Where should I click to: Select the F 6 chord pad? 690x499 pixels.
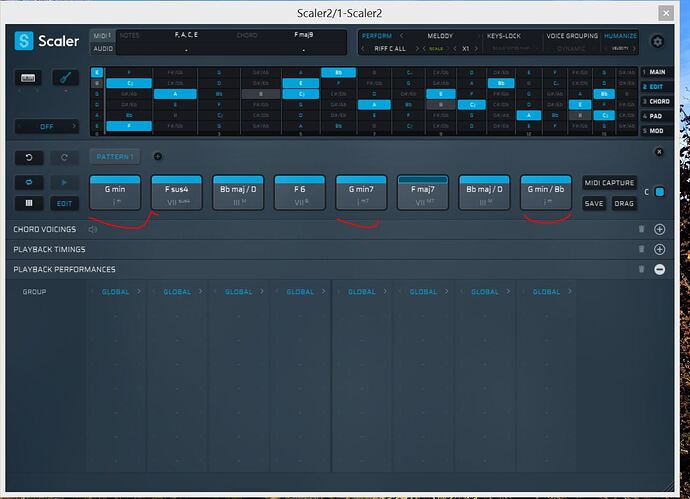point(300,193)
